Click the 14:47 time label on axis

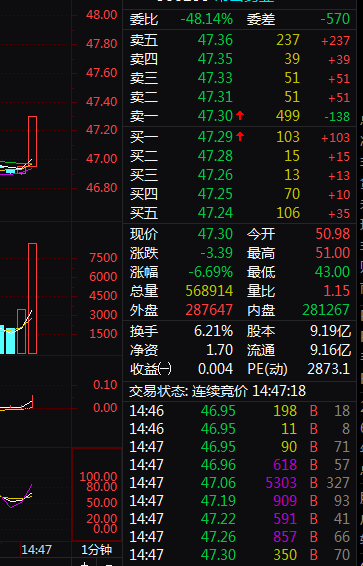pyautogui.click(x=36, y=550)
